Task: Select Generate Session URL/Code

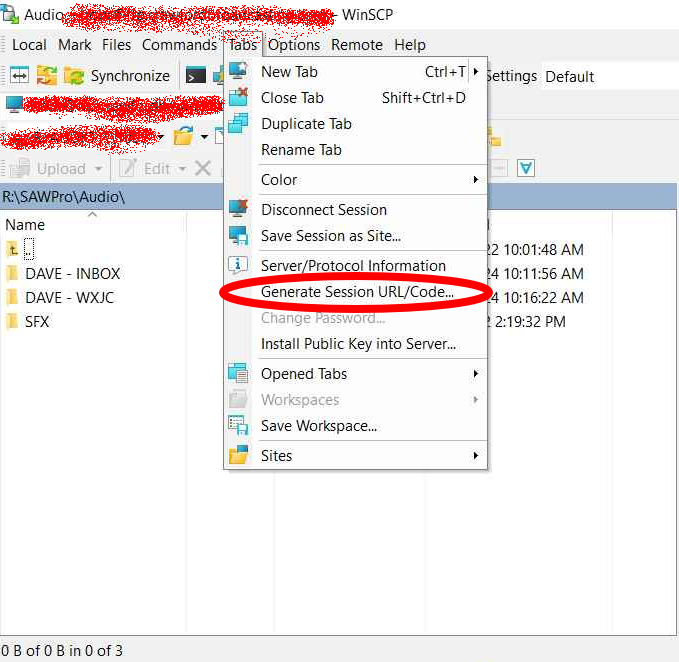Action: [x=355, y=292]
